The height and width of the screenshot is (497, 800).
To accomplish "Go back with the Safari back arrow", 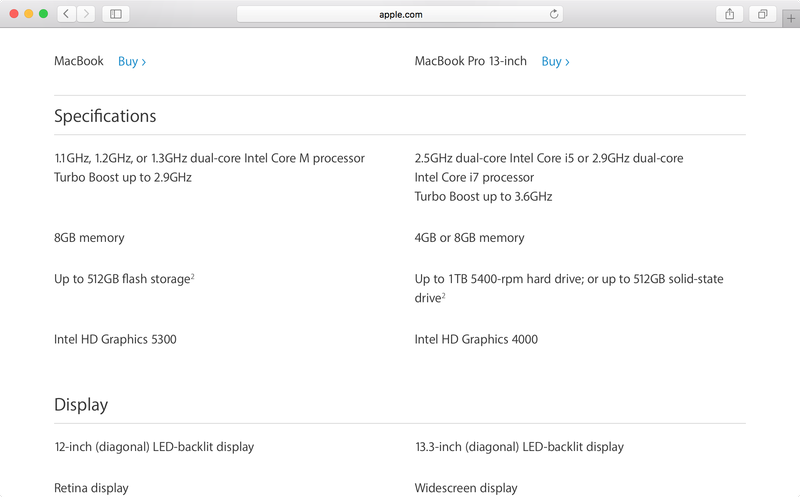I will tap(66, 14).
